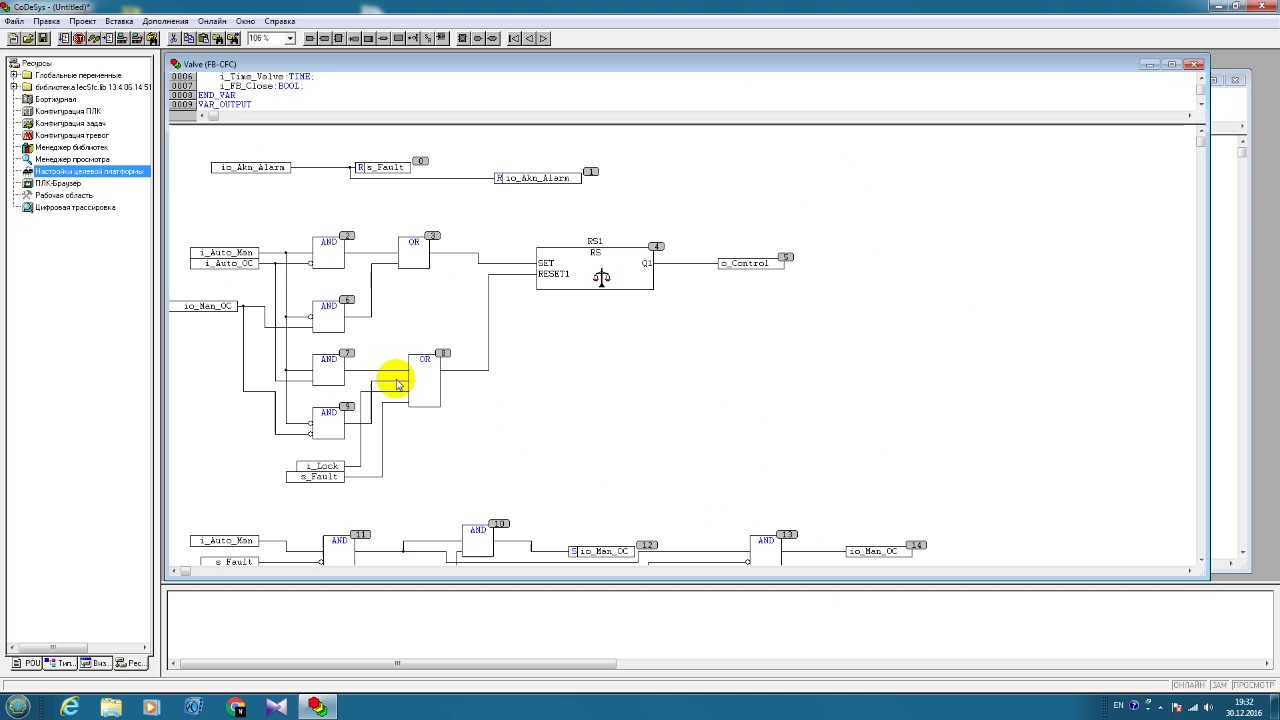
Task: Select Бортжурнал in the resources tree
Action: click(x=55, y=99)
